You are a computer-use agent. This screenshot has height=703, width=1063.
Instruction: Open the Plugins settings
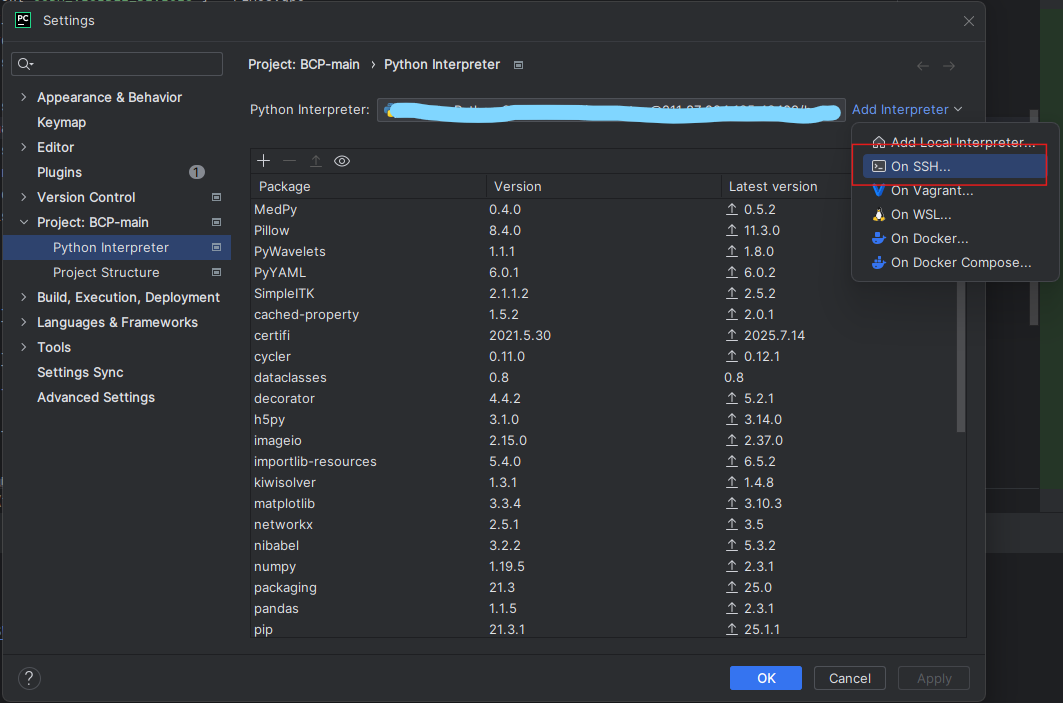coord(60,172)
